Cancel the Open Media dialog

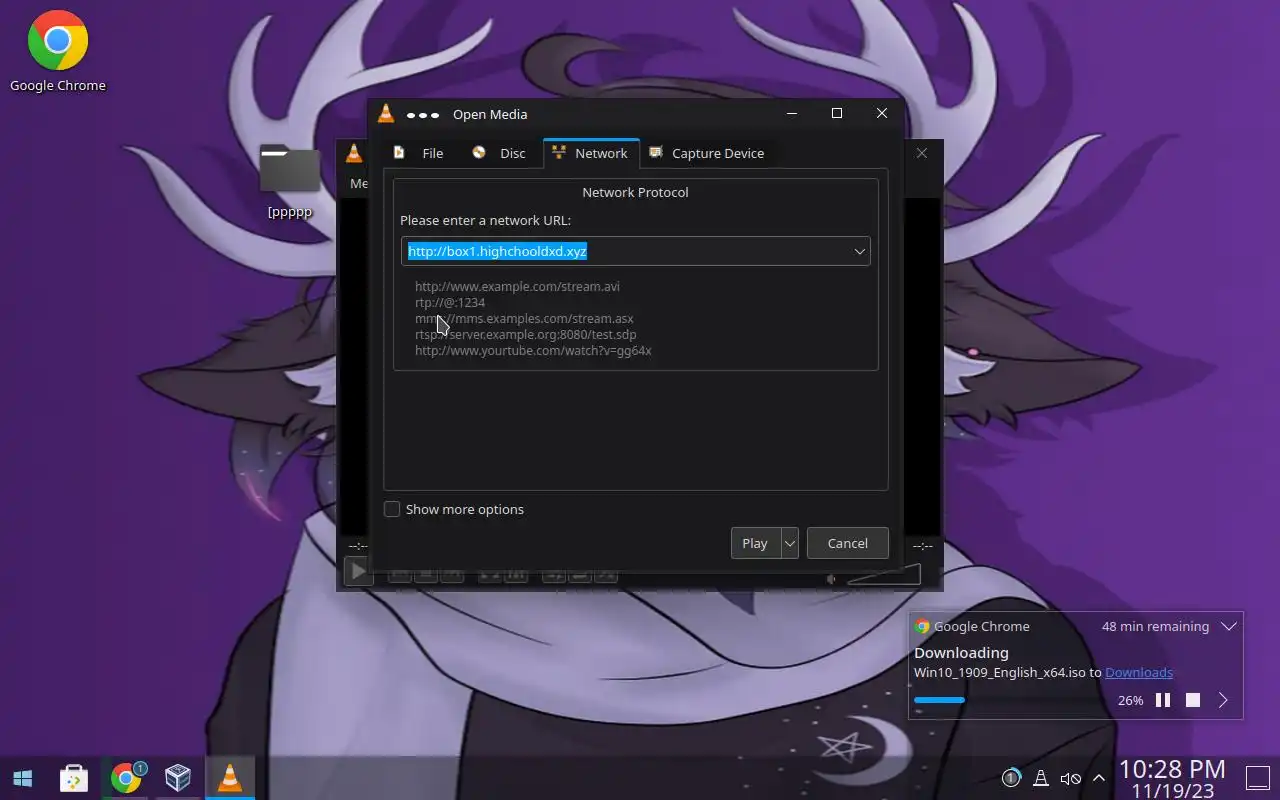tap(847, 543)
